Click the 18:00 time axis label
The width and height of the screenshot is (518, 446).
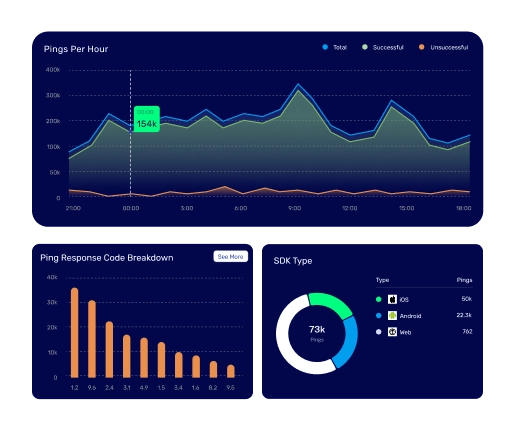click(464, 208)
